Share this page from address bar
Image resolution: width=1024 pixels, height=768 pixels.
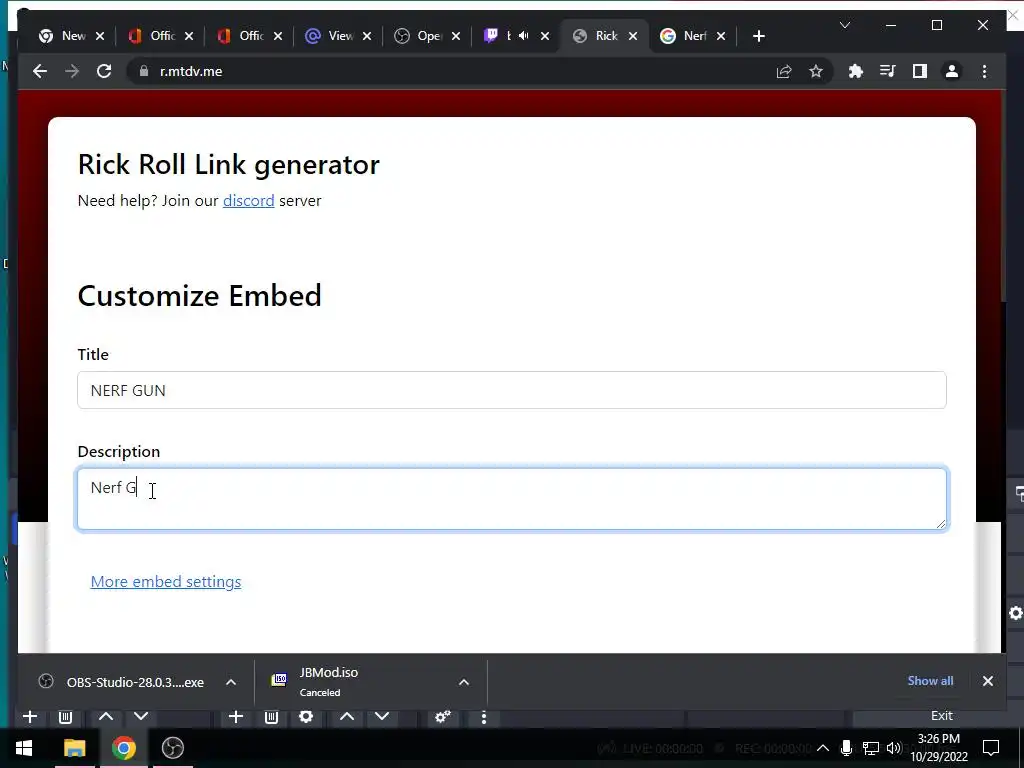click(784, 71)
